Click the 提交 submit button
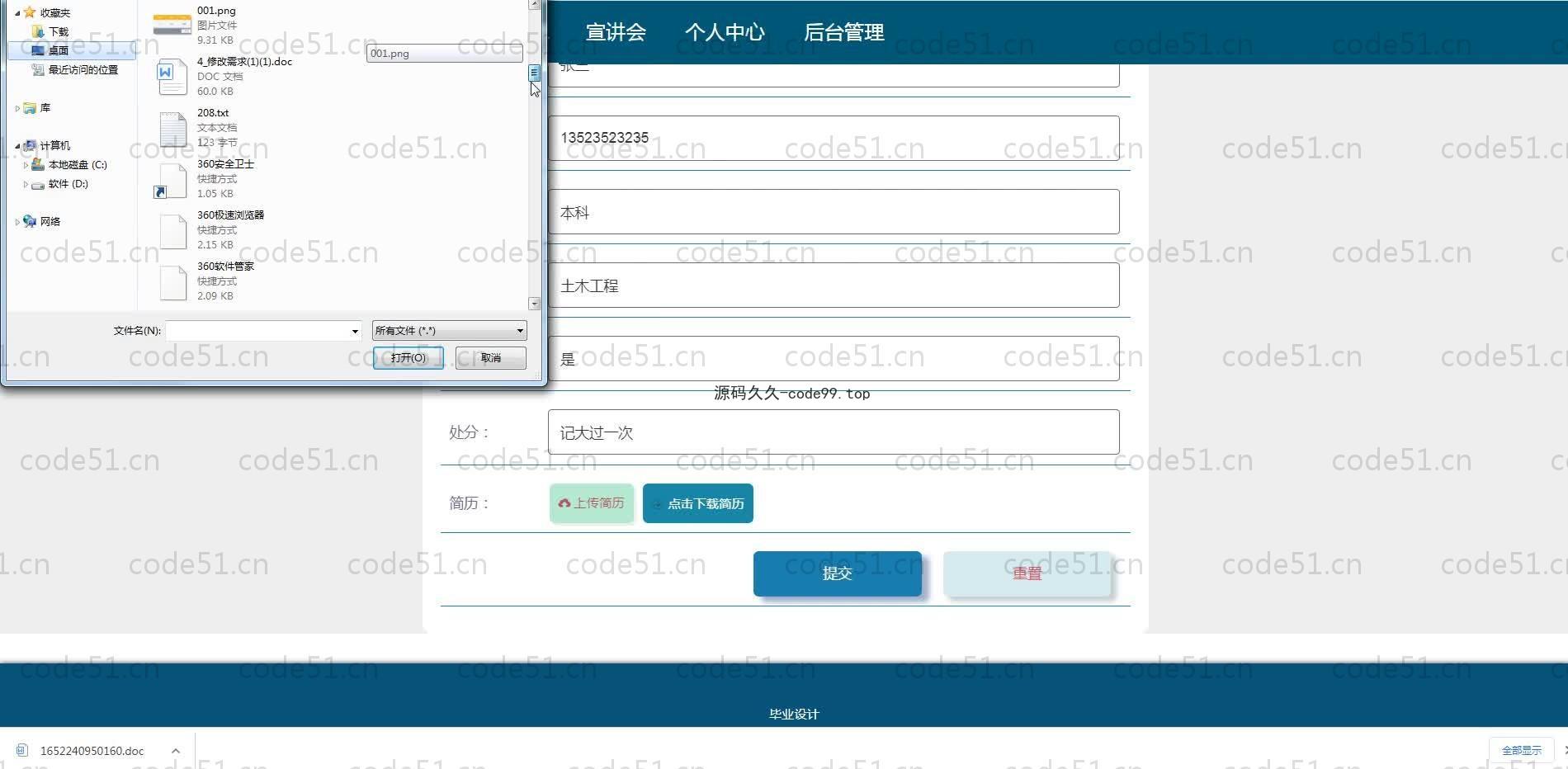The width and height of the screenshot is (1568, 769). click(838, 573)
